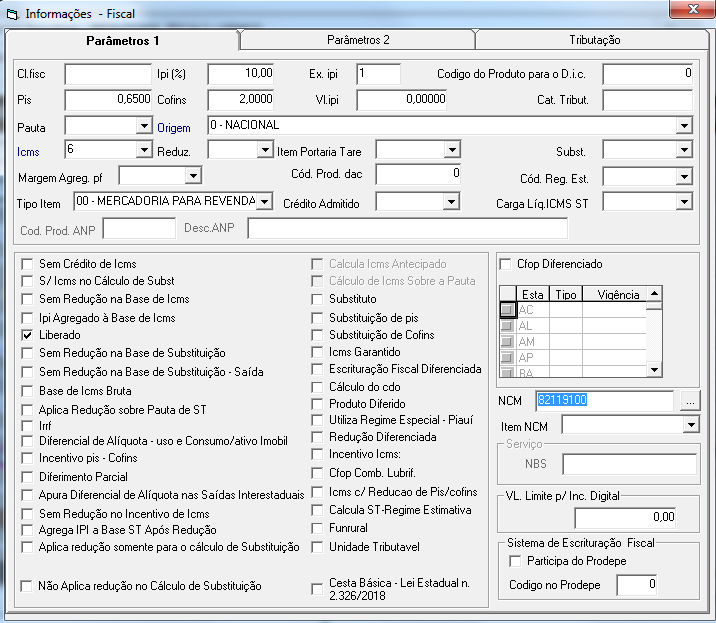Expand the Origem dropdown list

pyautogui.click(x=684, y=125)
